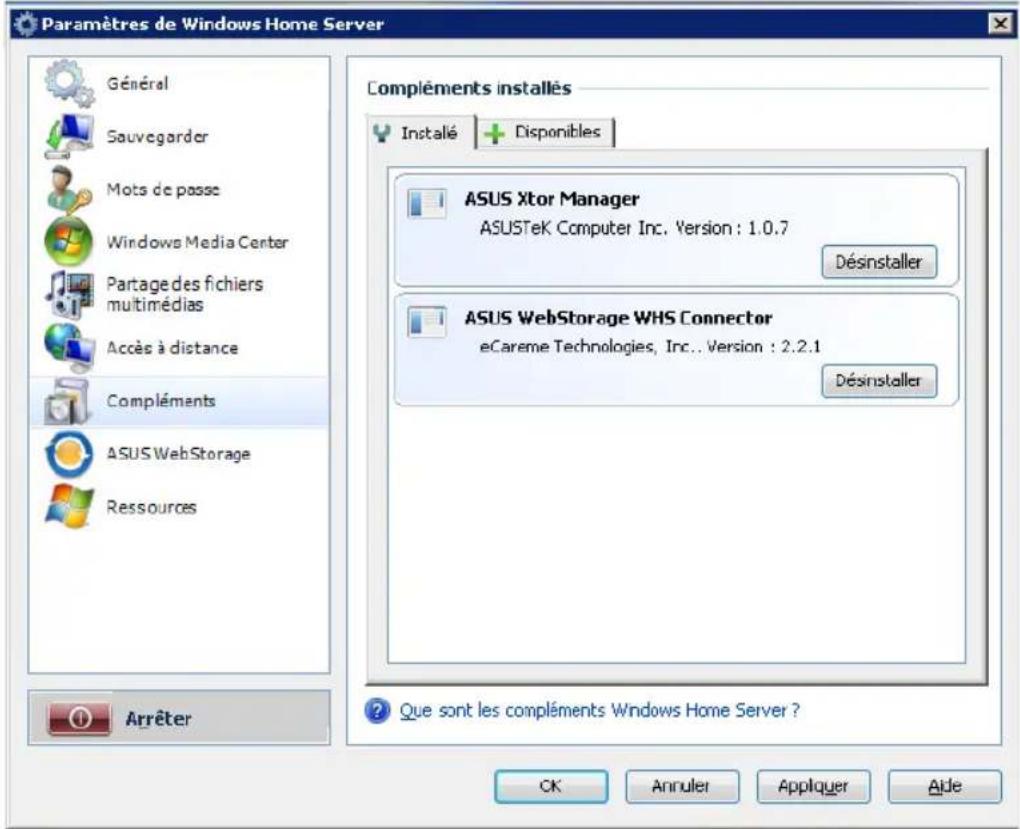1020x829 pixels.
Task: Switch to the Installé tab
Action: (x=422, y=133)
